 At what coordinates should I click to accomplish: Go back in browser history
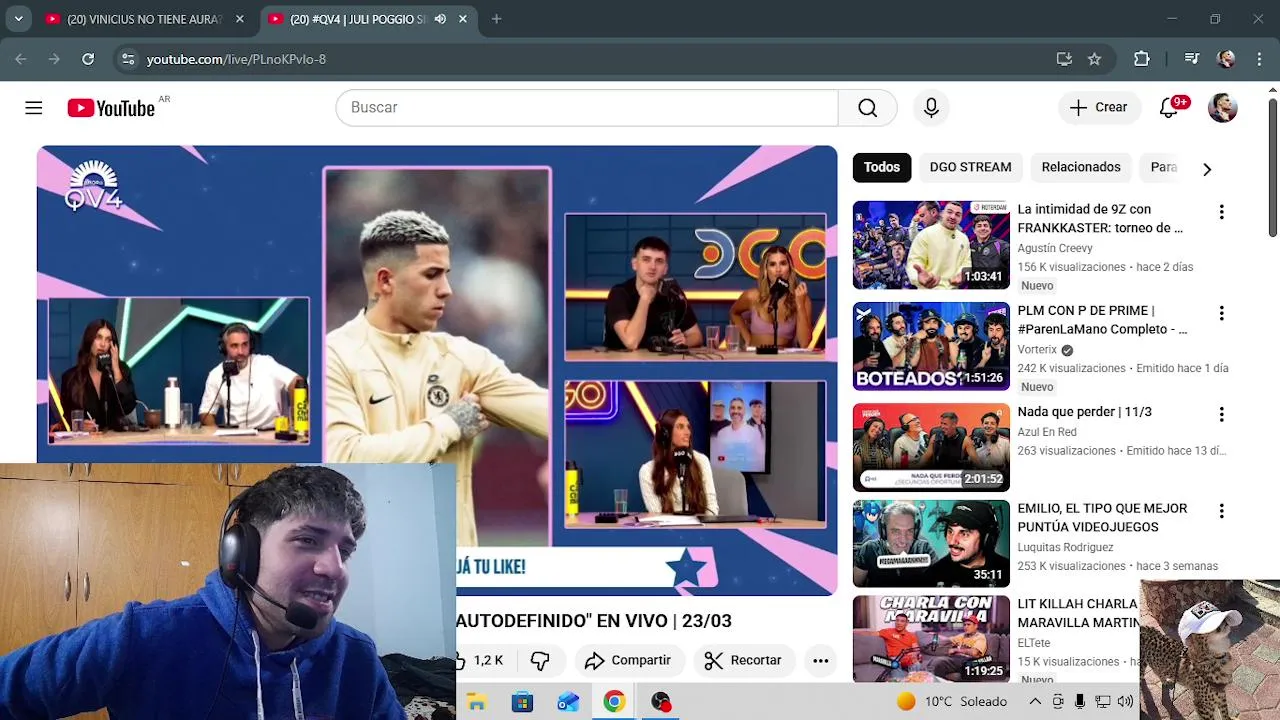[21, 59]
